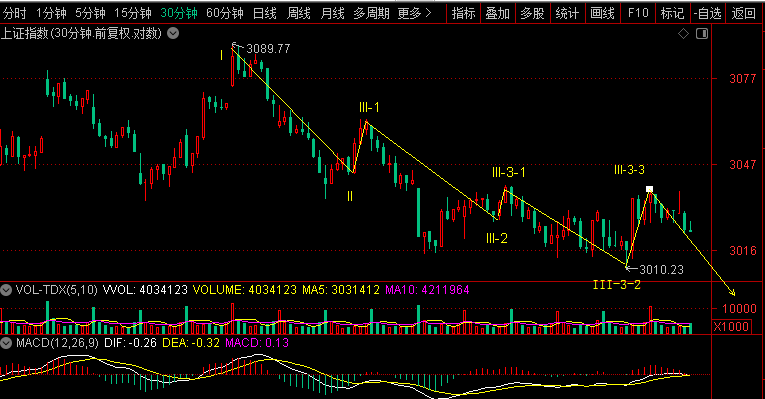Image resolution: width=765 pixels, height=399 pixels.
Task: Remove from watchlist via -自选
Action: click(x=708, y=13)
